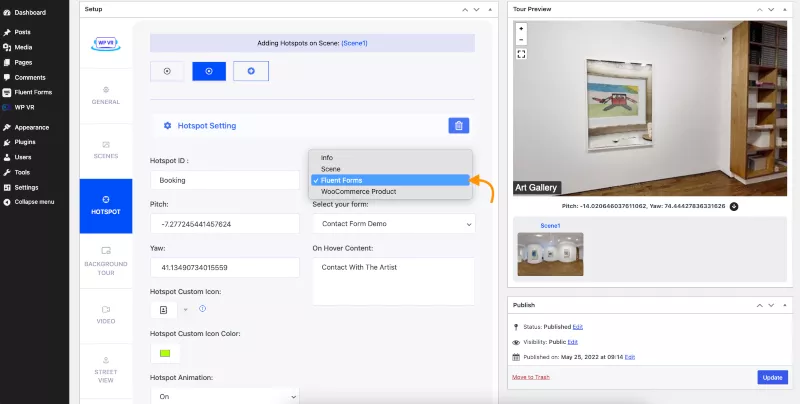Open Fluent Forms menu item

click(28, 92)
